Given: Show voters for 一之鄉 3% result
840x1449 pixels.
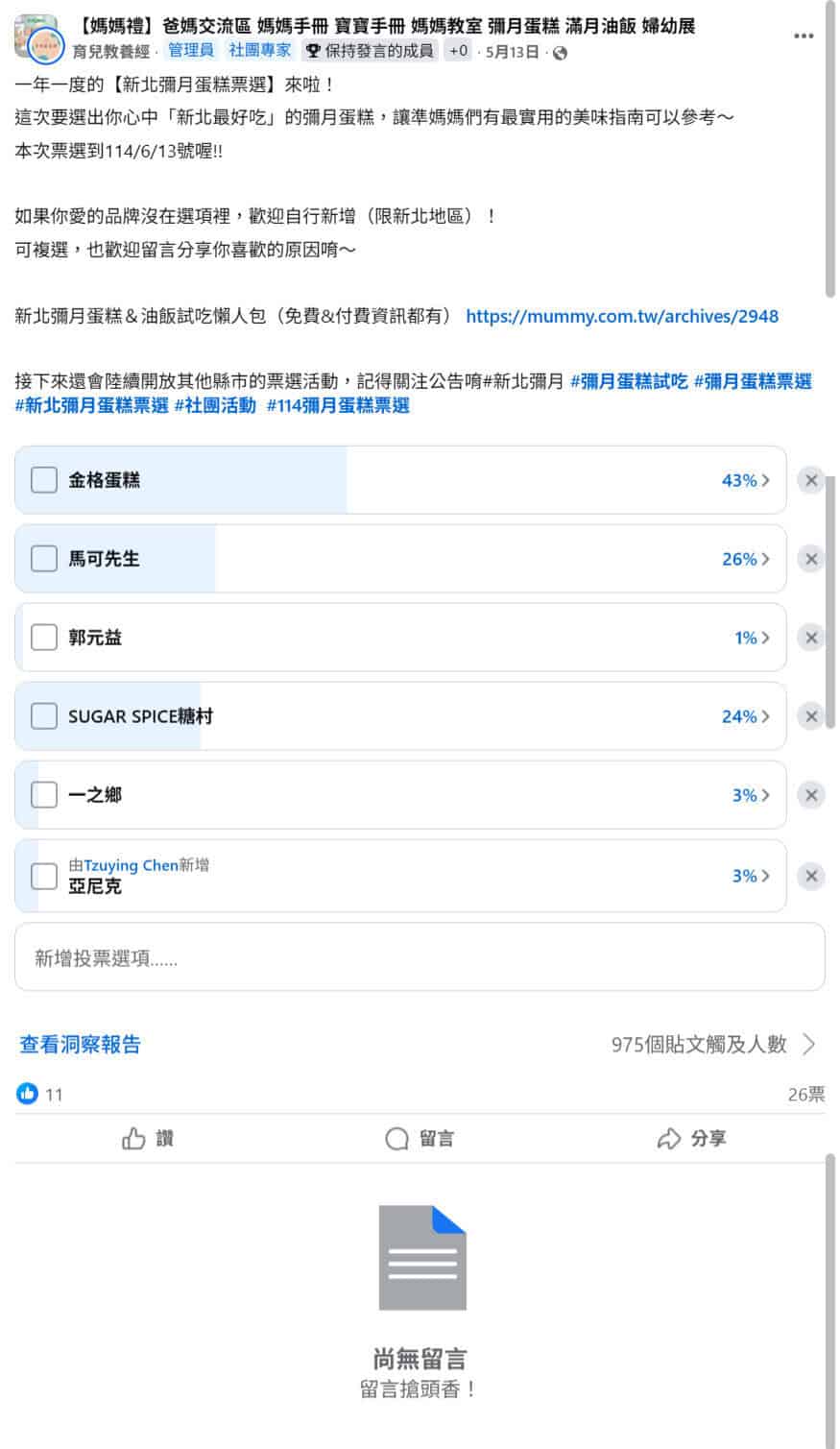Looking at the screenshot, I should click(751, 795).
